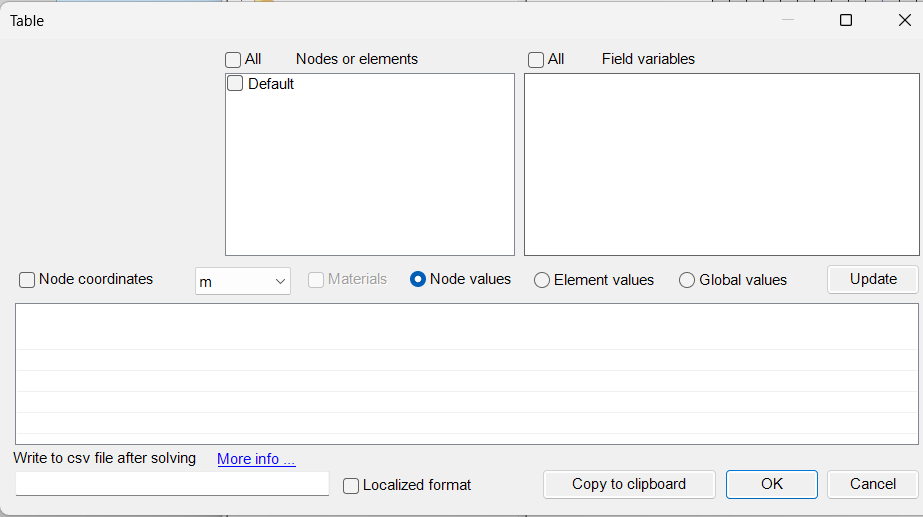The width and height of the screenshot is (923, 517).
Task: Close the Table dialog window
Action: click(904, 20)
